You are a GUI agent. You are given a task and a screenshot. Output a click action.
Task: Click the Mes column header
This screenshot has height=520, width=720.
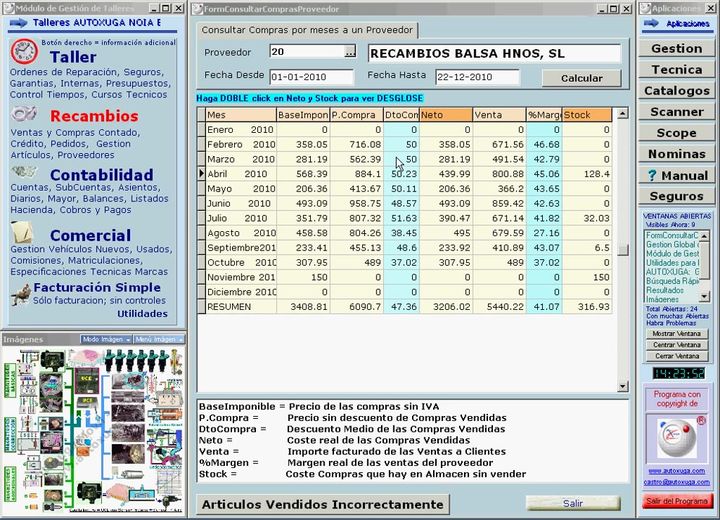coord(241,115)
